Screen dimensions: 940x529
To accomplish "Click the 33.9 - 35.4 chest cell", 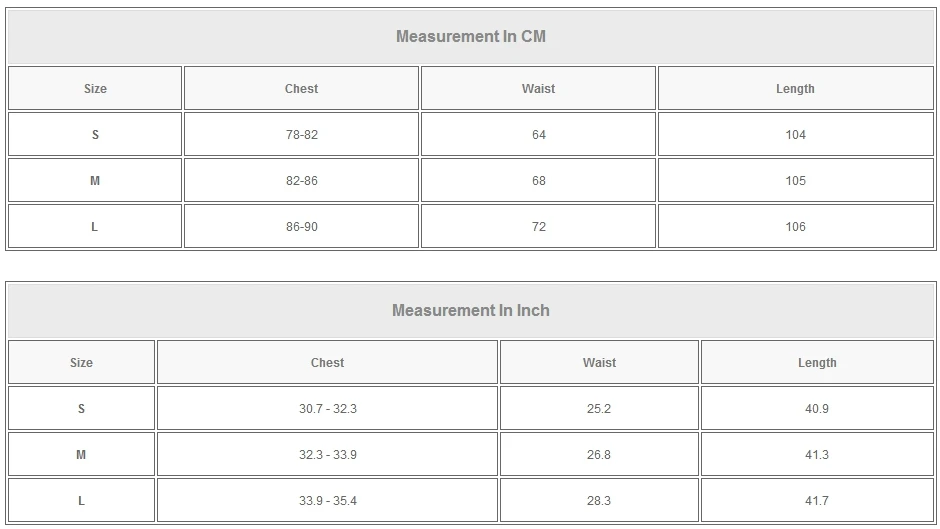I will coord(327,501).
